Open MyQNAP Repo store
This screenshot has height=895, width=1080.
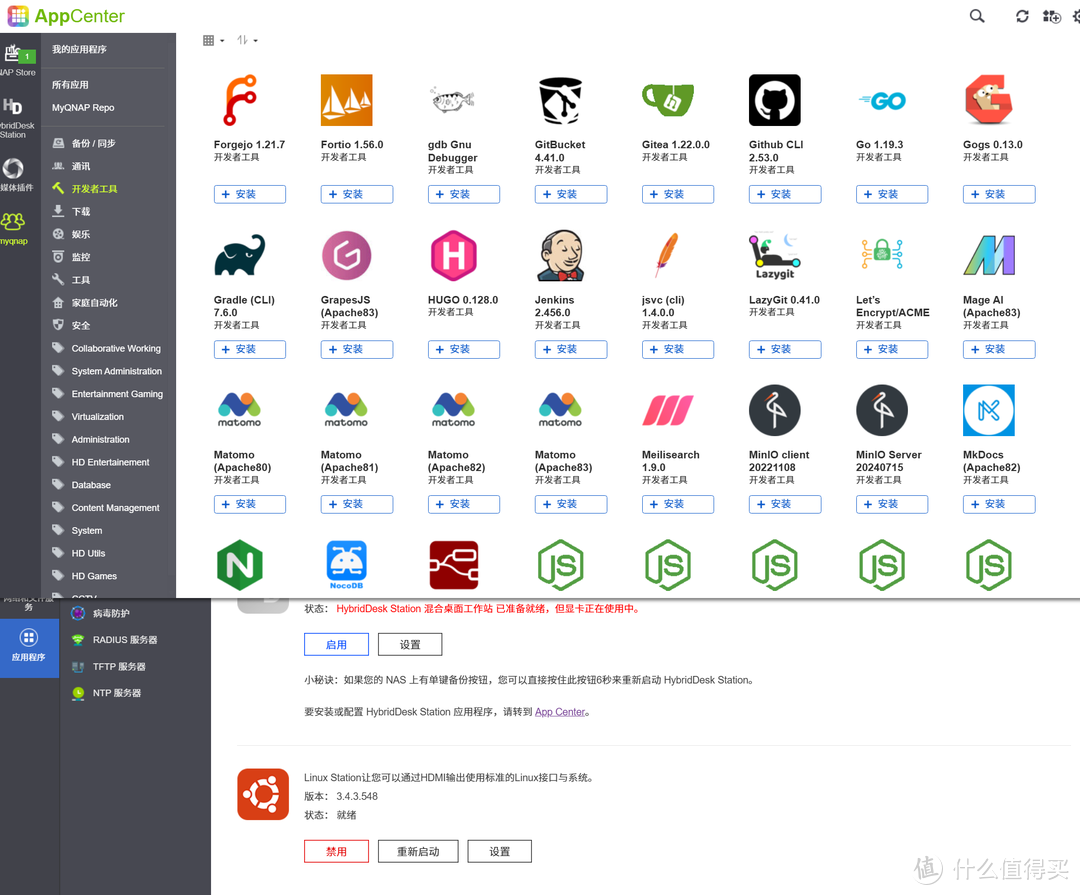83,107
